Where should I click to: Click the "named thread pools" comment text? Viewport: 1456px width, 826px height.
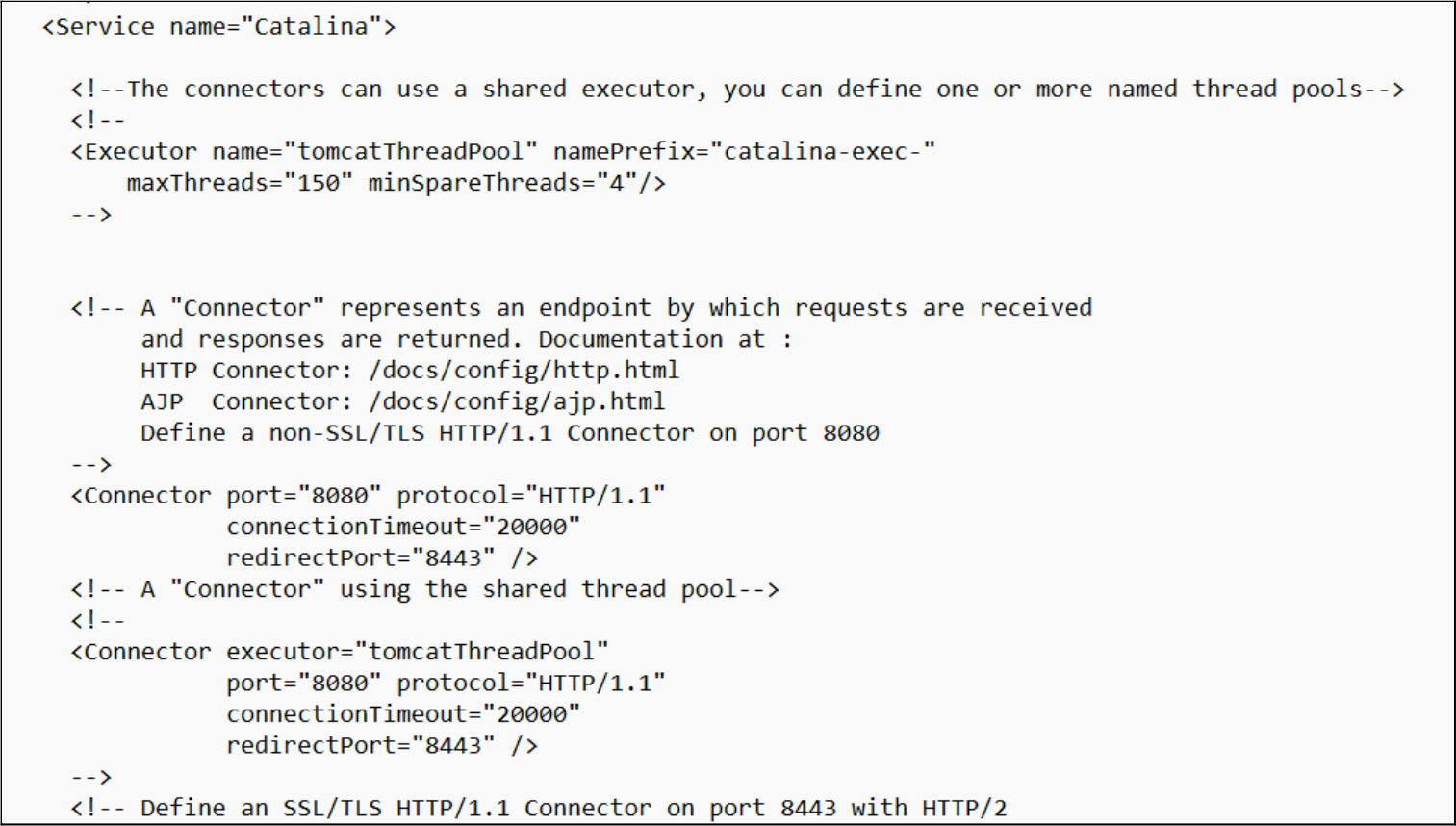tap(1235, 90)
